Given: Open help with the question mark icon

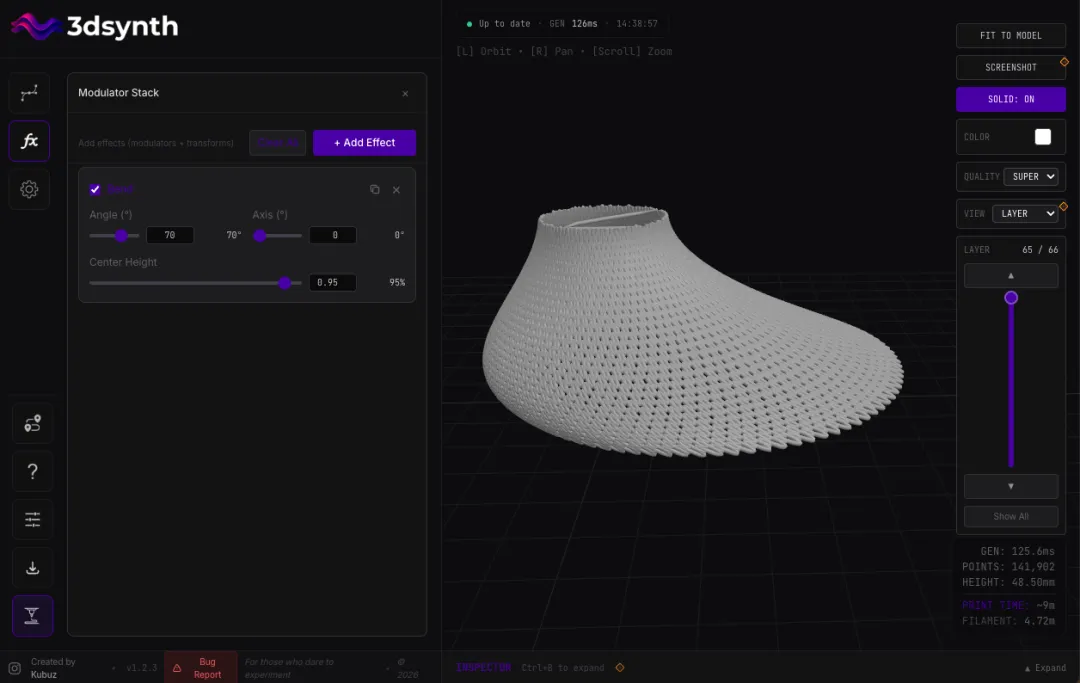Looking at the screenshot, I should (32, 472).
